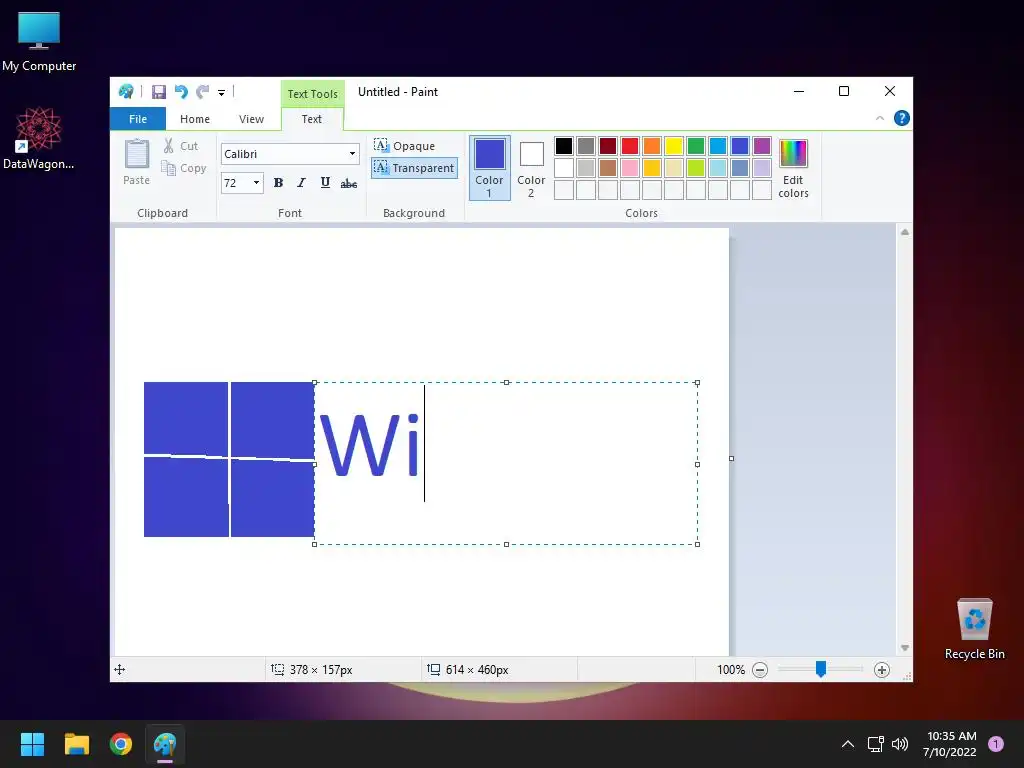Screen dimensions: 1024x768
Task: Pick the orange color swatch
Action: tap(652, 146)
